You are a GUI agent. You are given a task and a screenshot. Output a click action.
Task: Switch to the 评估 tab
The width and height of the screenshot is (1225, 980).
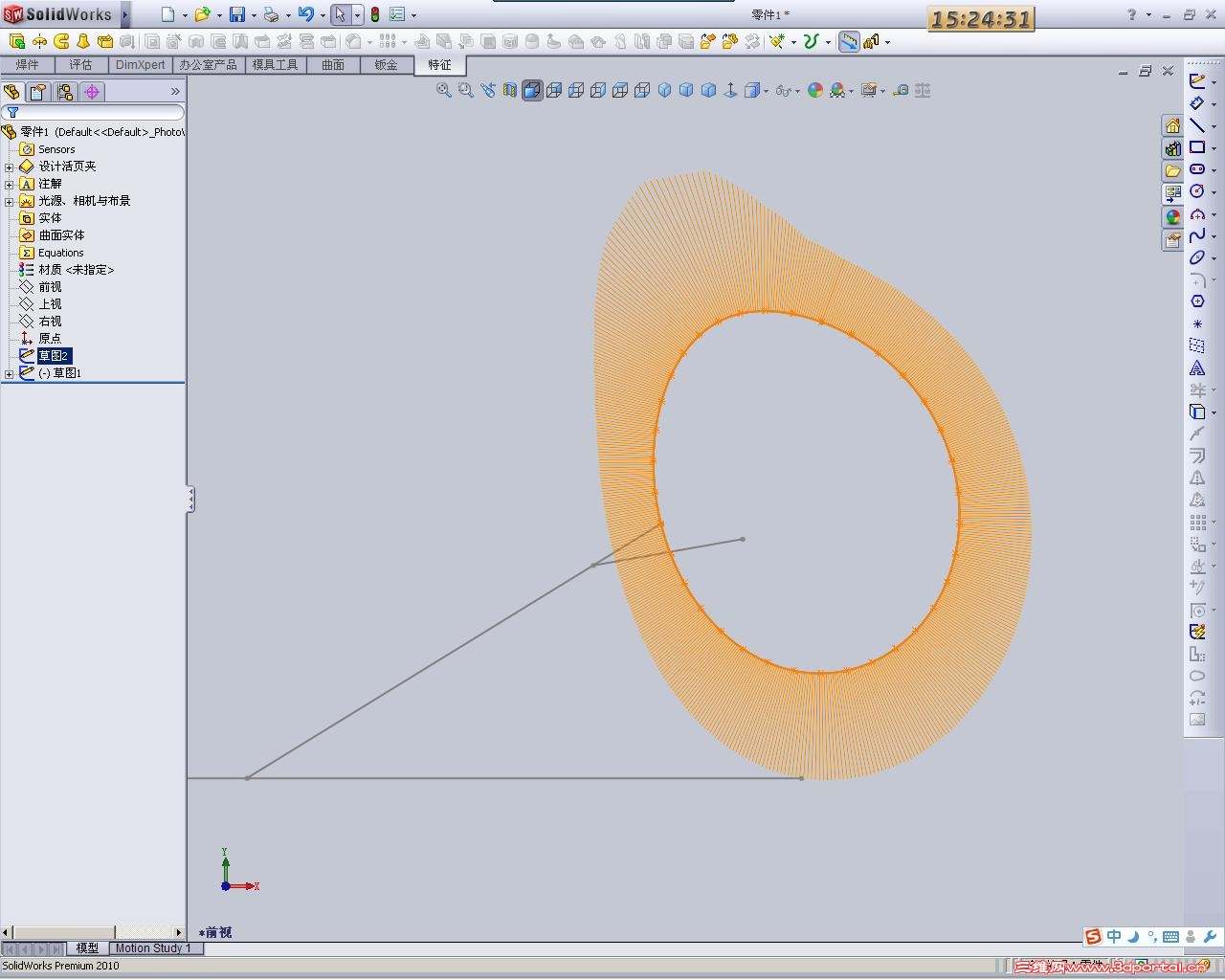(80, 65)
